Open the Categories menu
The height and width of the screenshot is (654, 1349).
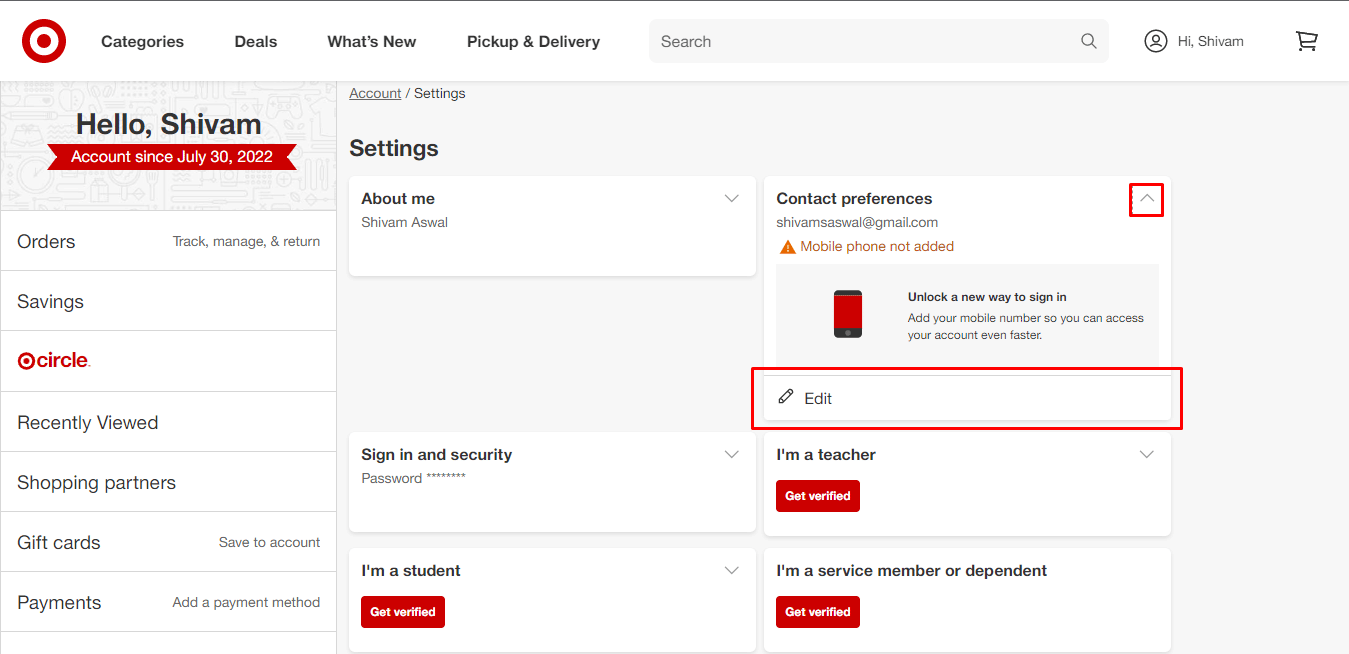(x=142, y=41)
